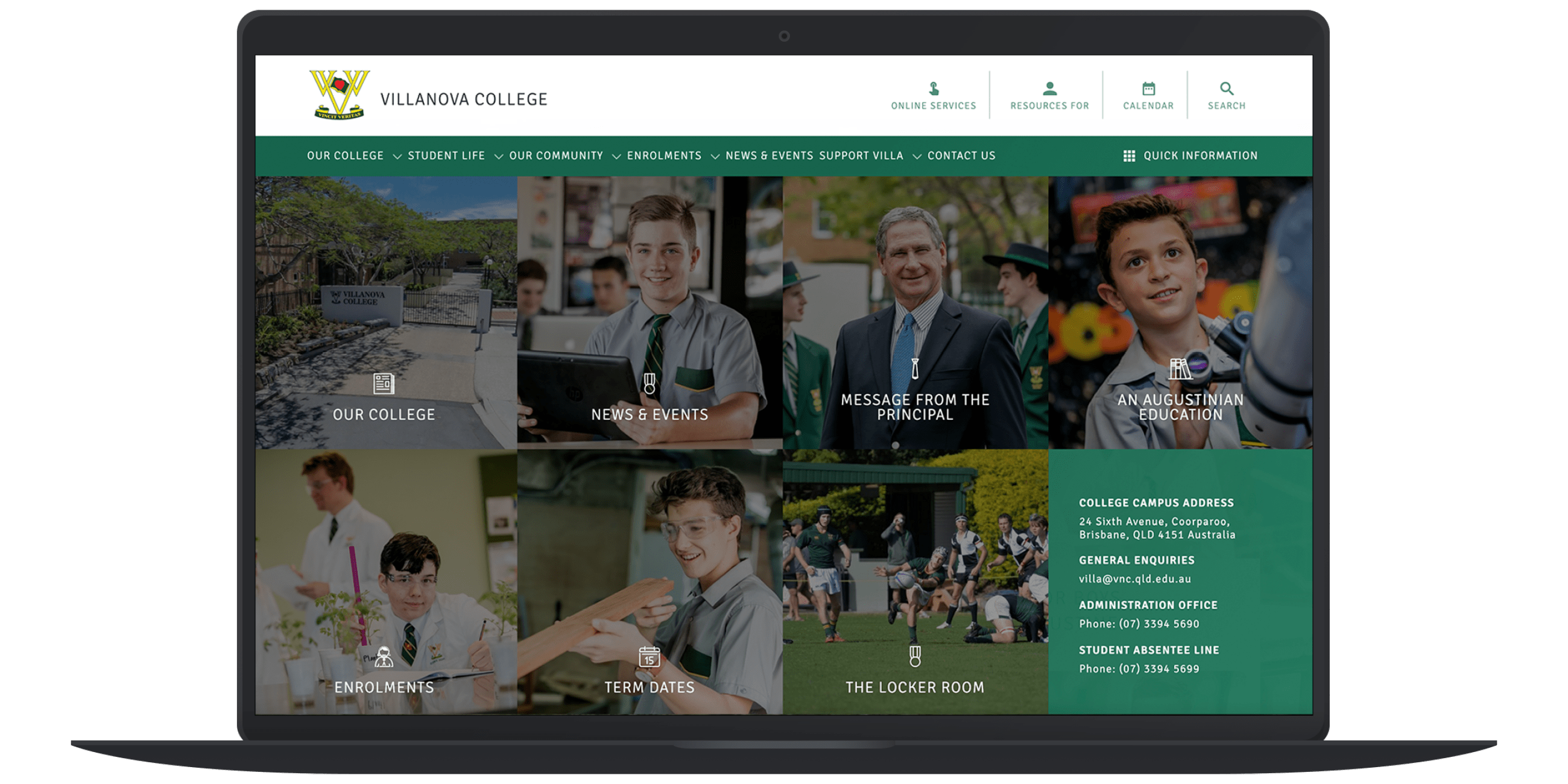1568x784 pixels.
Task: Open The Locker Room tile
Action: click(x=914, y=687)
